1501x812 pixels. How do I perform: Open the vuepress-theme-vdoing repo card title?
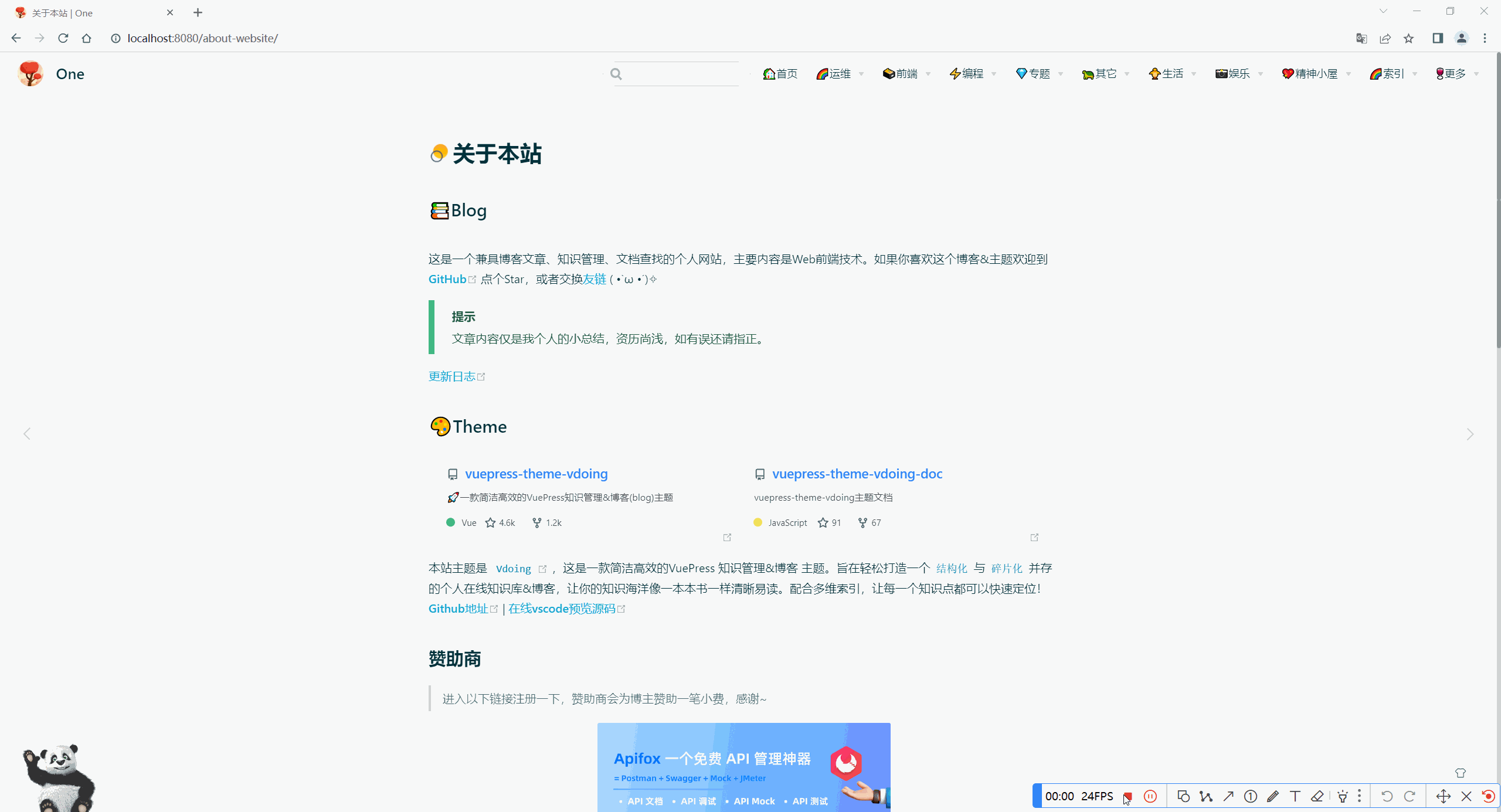(536, 474)
